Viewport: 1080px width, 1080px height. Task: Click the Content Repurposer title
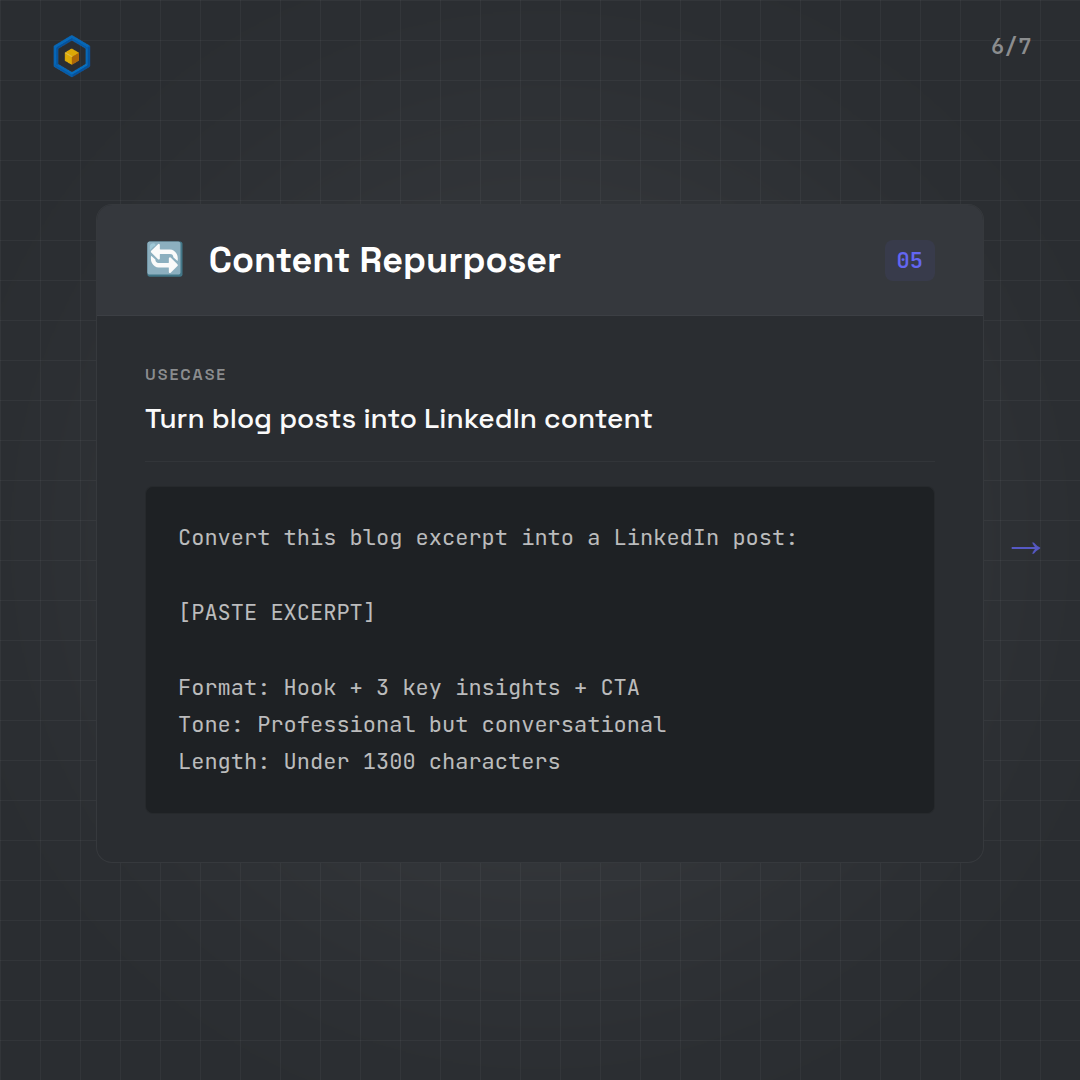coord(384,260)
